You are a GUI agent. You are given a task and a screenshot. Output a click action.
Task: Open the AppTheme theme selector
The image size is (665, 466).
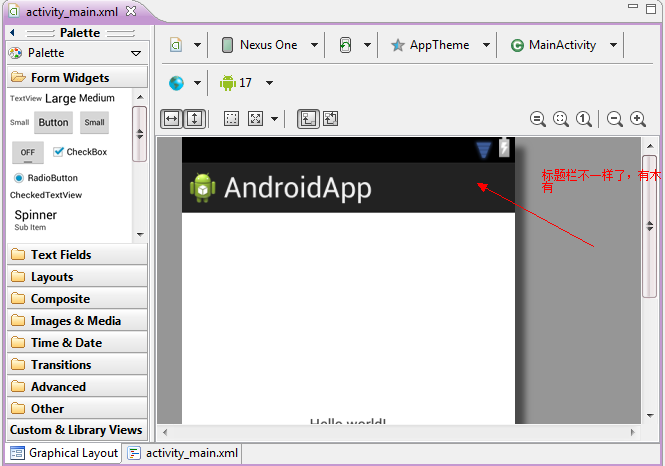click(440, 45)
